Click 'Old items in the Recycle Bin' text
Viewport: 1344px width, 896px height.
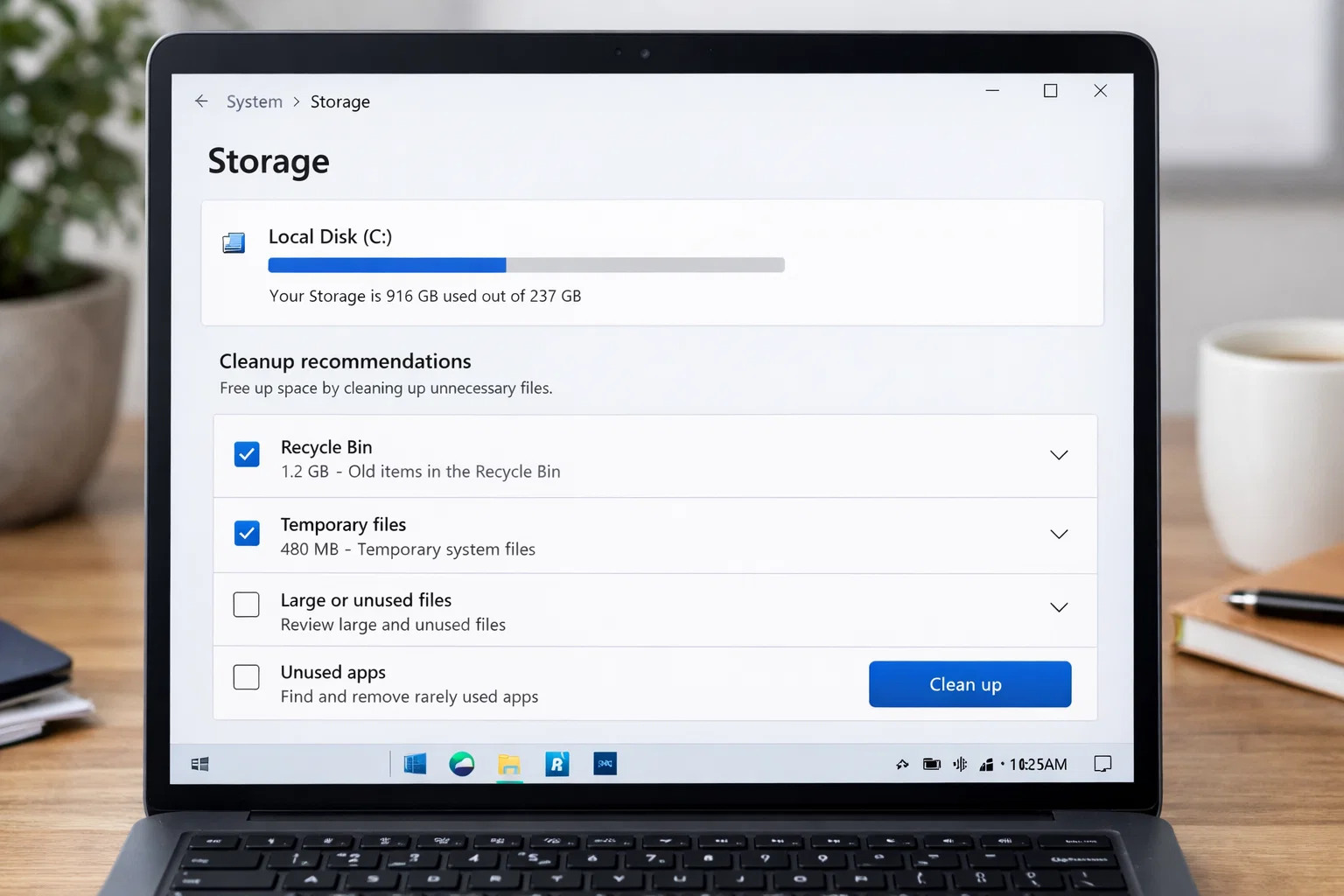tap(454, 472)
